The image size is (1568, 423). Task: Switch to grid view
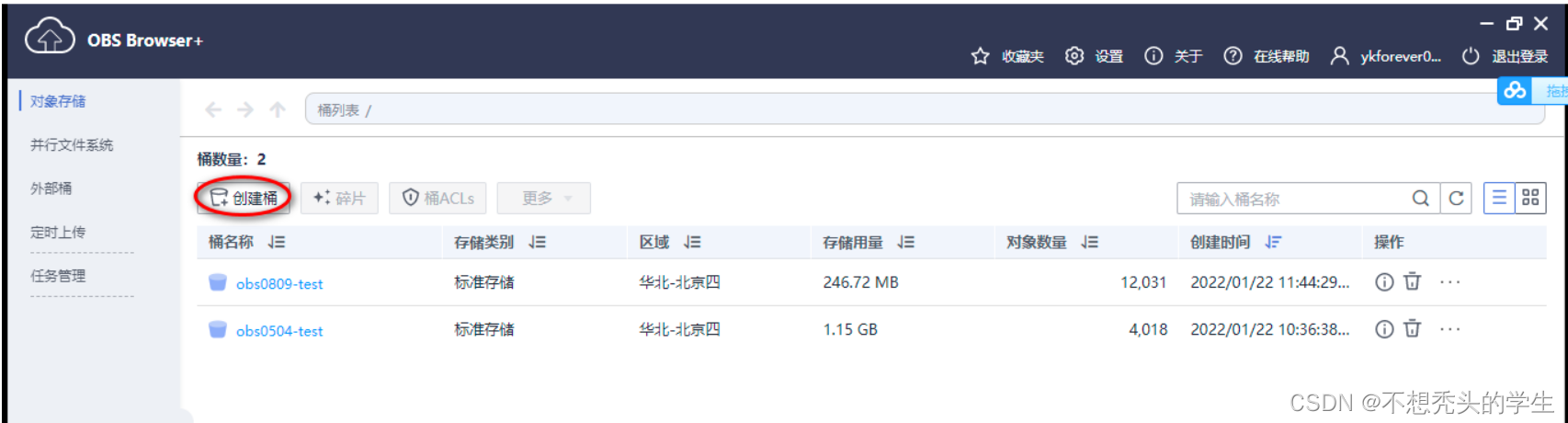click(1530, 198)
